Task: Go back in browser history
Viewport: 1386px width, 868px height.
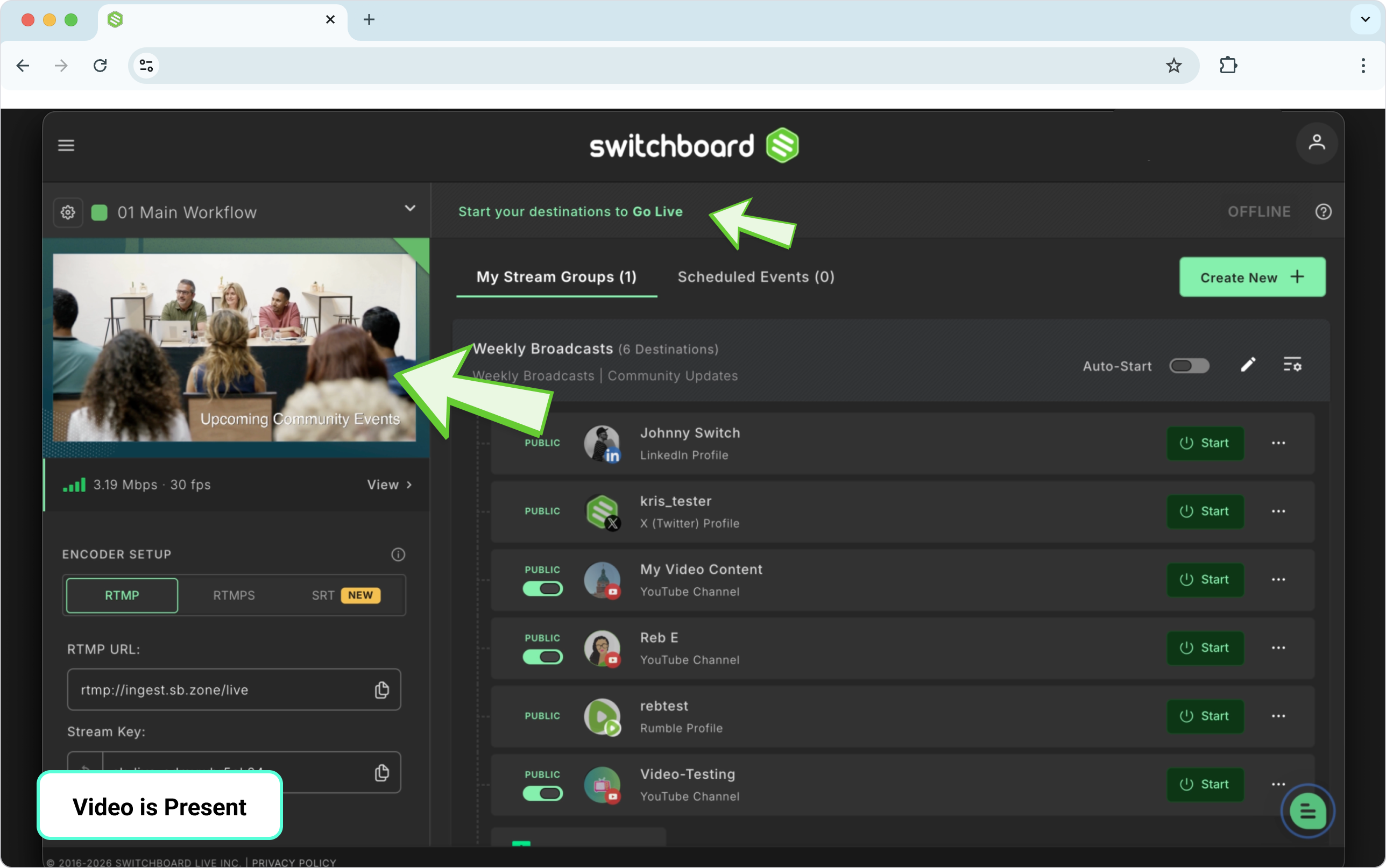Action: (23, 66)
